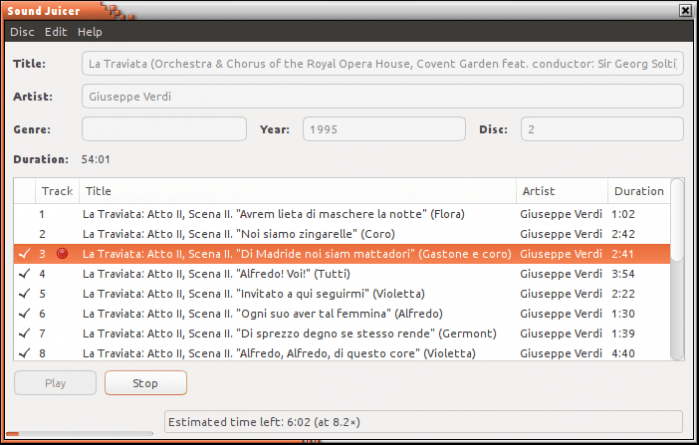Deselect track 8 extraction checkmark
This screenshot has width=699, height=445.
point(24,353)
